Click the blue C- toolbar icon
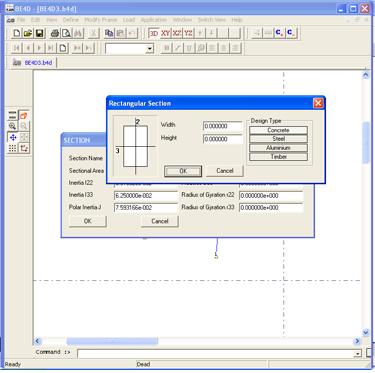This screenshot has height=373, width=375. tap(291, 33)
